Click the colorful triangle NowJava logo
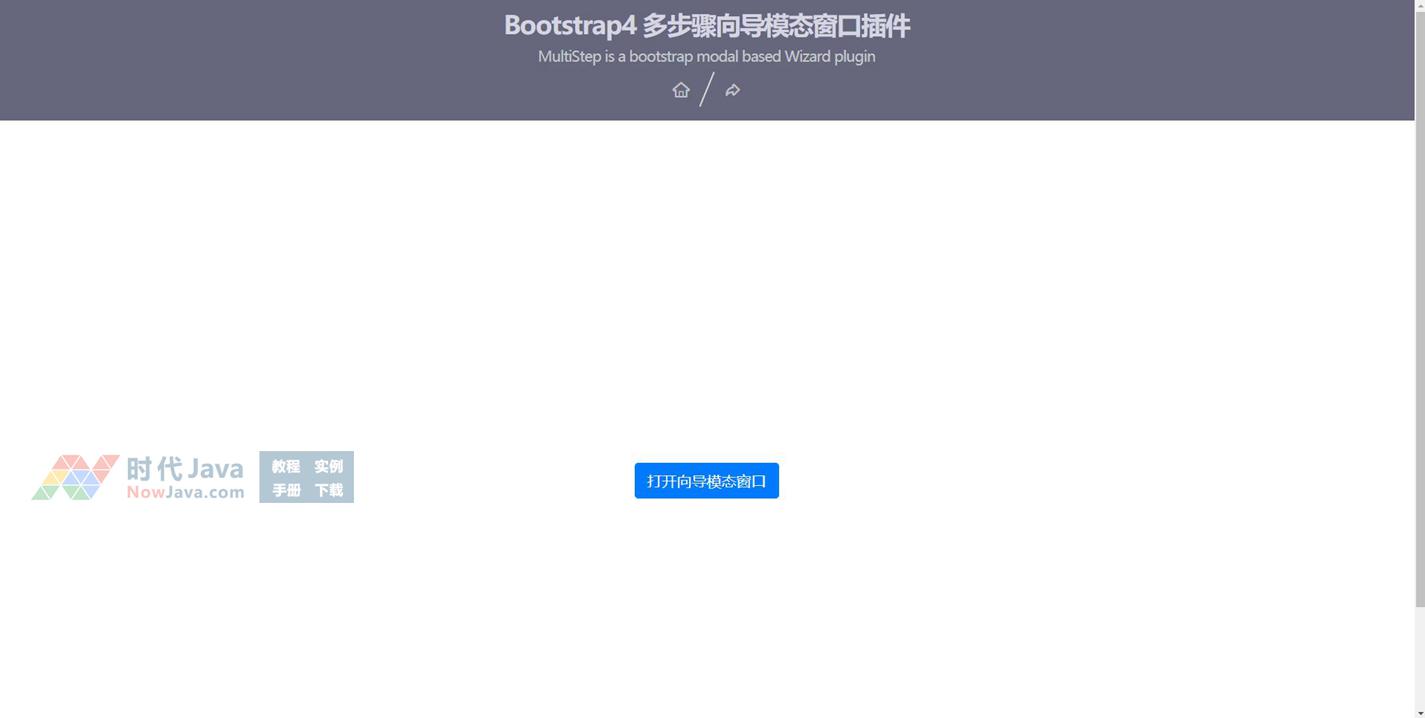 [75, 478]
